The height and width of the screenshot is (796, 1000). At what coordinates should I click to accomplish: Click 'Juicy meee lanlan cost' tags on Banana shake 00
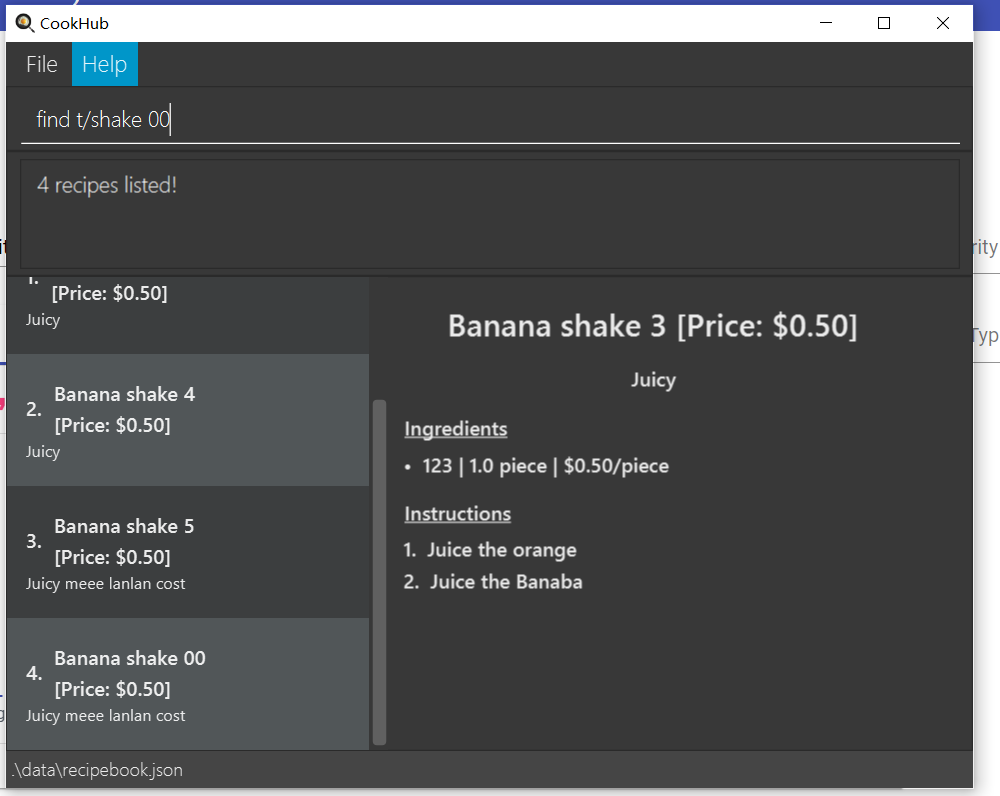tap(105, 716)
